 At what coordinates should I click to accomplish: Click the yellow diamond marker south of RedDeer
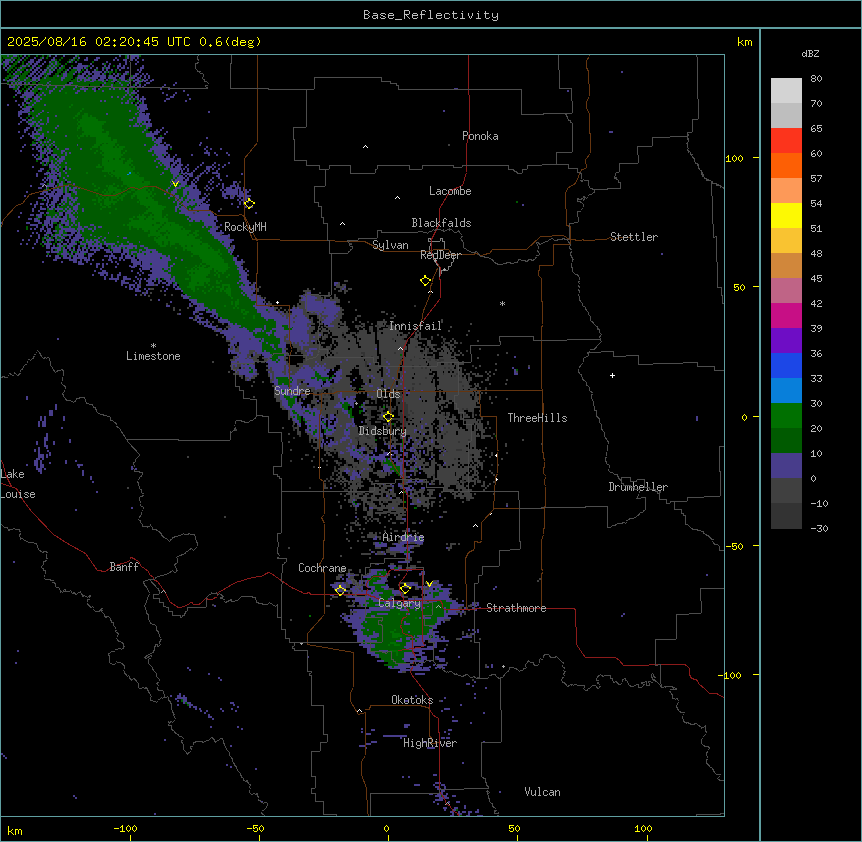click(426, 281)
